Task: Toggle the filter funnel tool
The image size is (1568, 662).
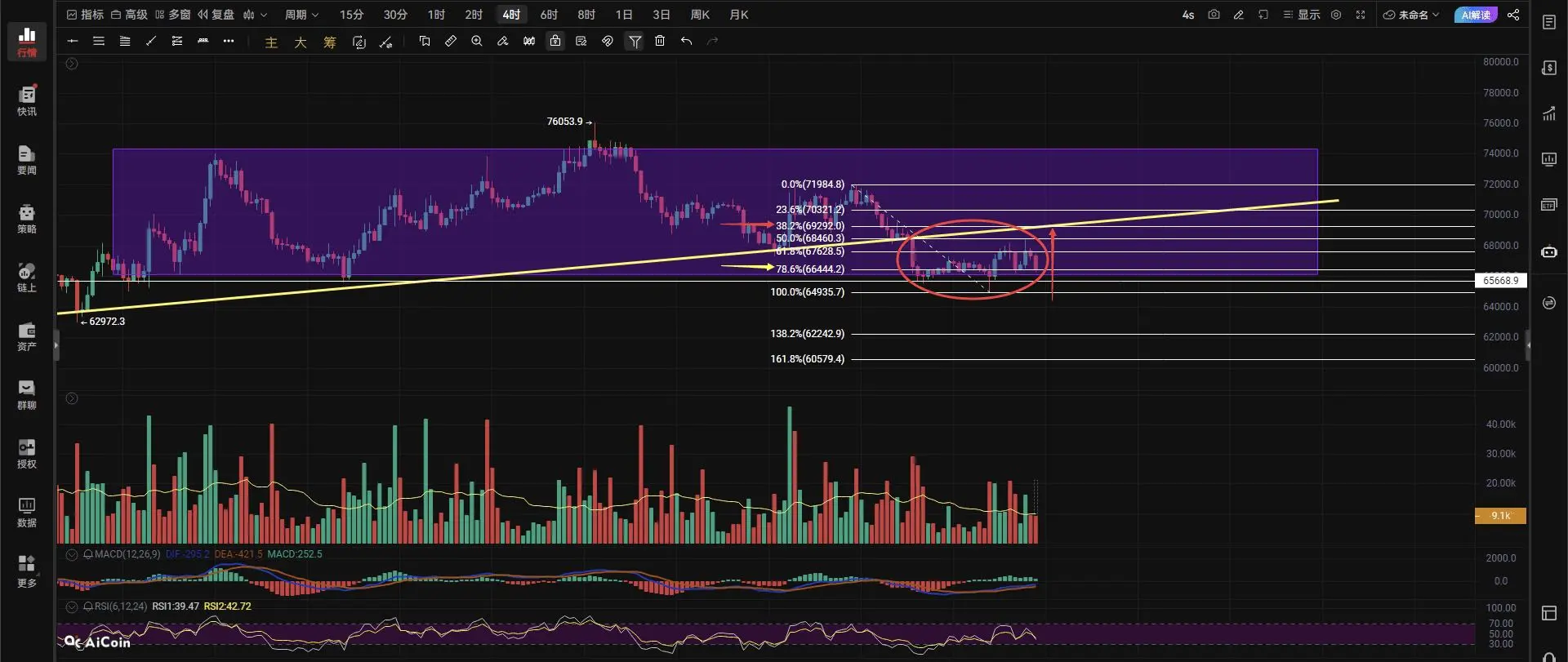Action: point(635,41)
